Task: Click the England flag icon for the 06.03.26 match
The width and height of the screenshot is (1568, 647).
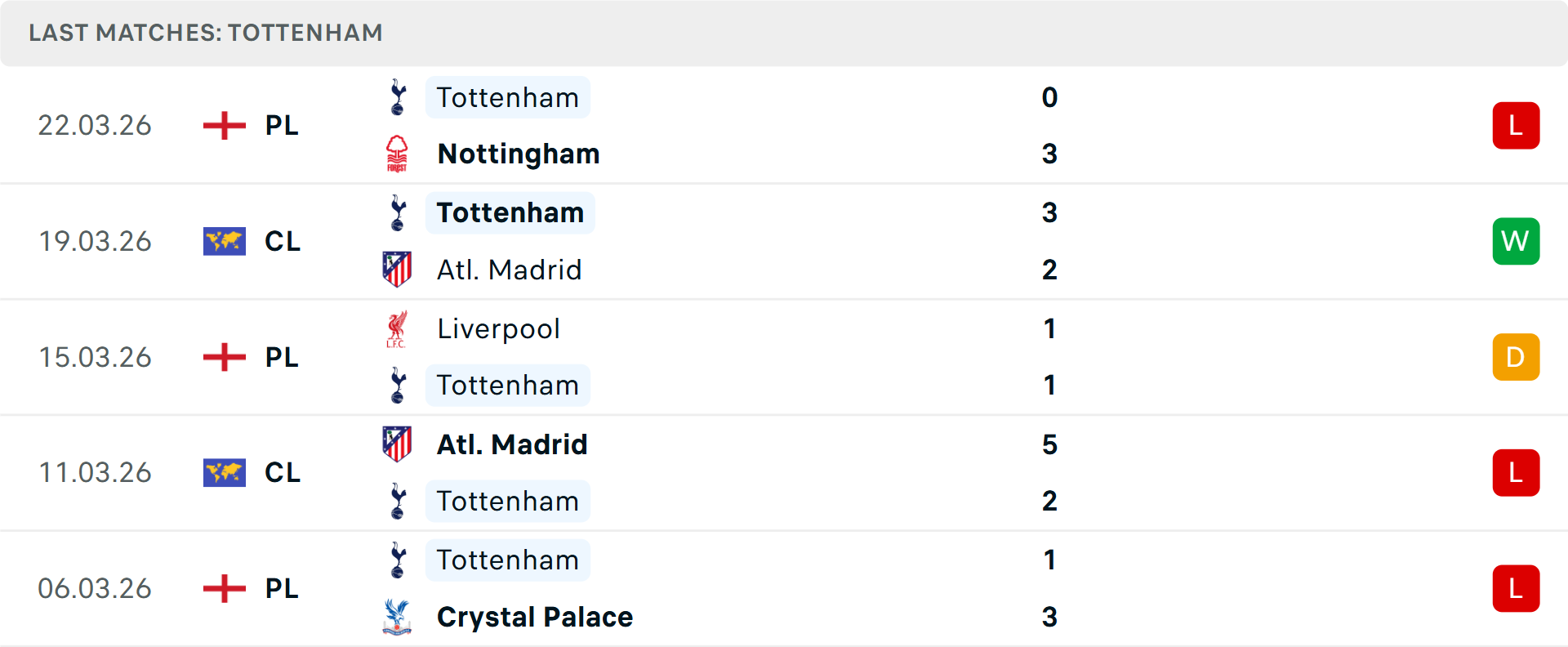Action: tap(223, 588)
